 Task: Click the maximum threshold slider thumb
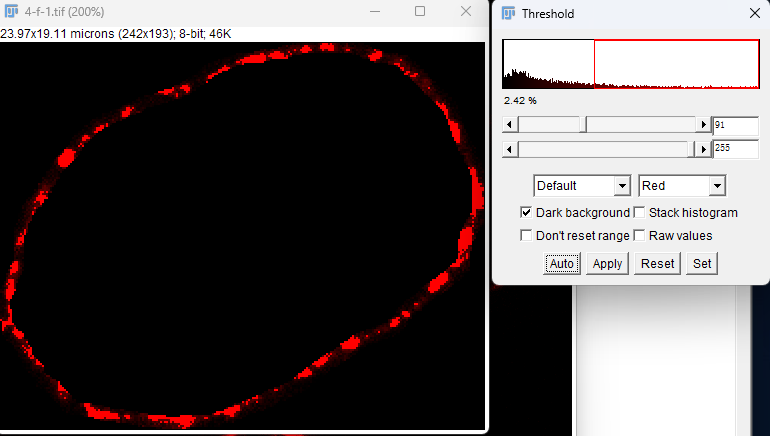tap(691, 149)
